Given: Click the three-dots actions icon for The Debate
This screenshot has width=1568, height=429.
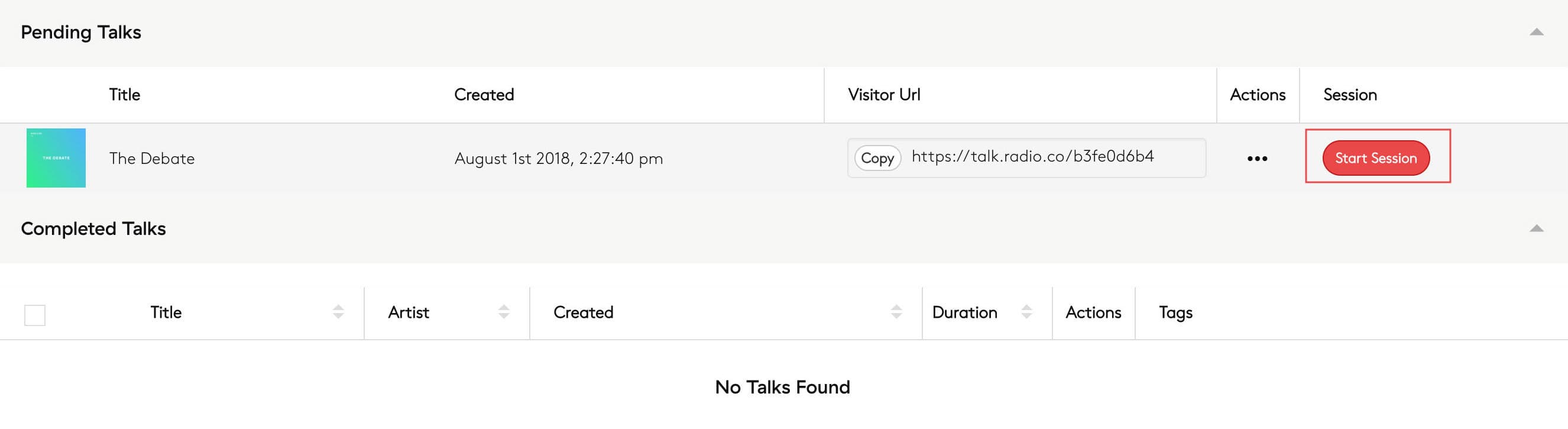Looking at the screenshot, I should [1257, 159].
